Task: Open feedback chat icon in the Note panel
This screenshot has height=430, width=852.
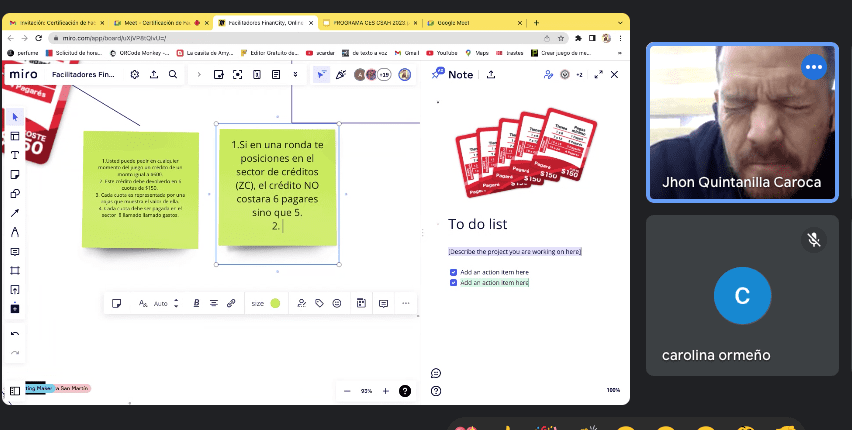Action: (436, 373)
